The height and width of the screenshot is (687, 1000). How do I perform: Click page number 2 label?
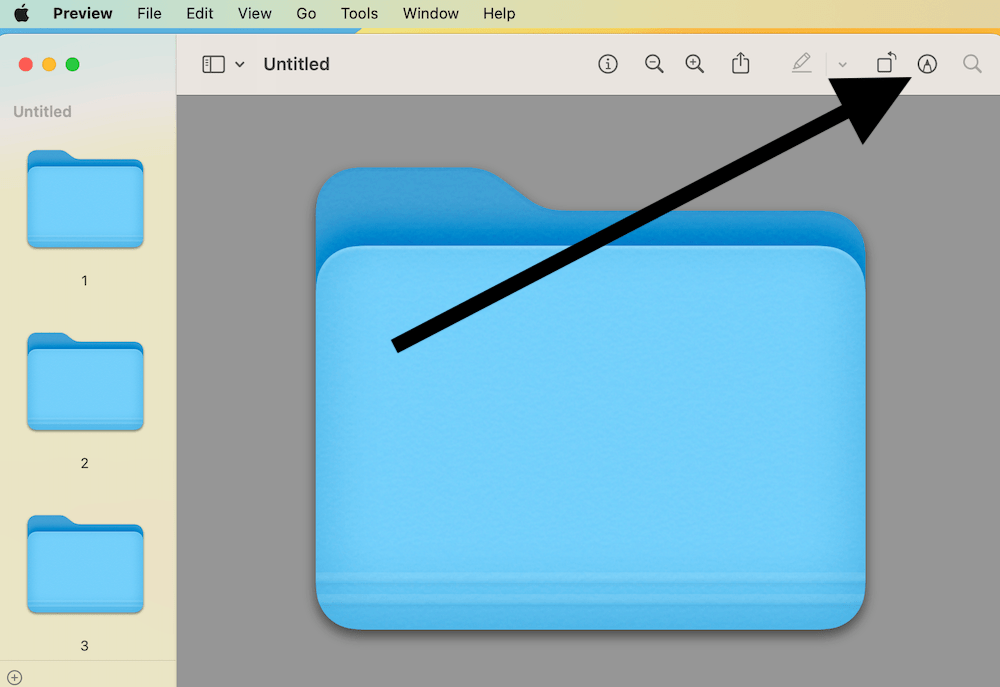[x=84, y=463]
